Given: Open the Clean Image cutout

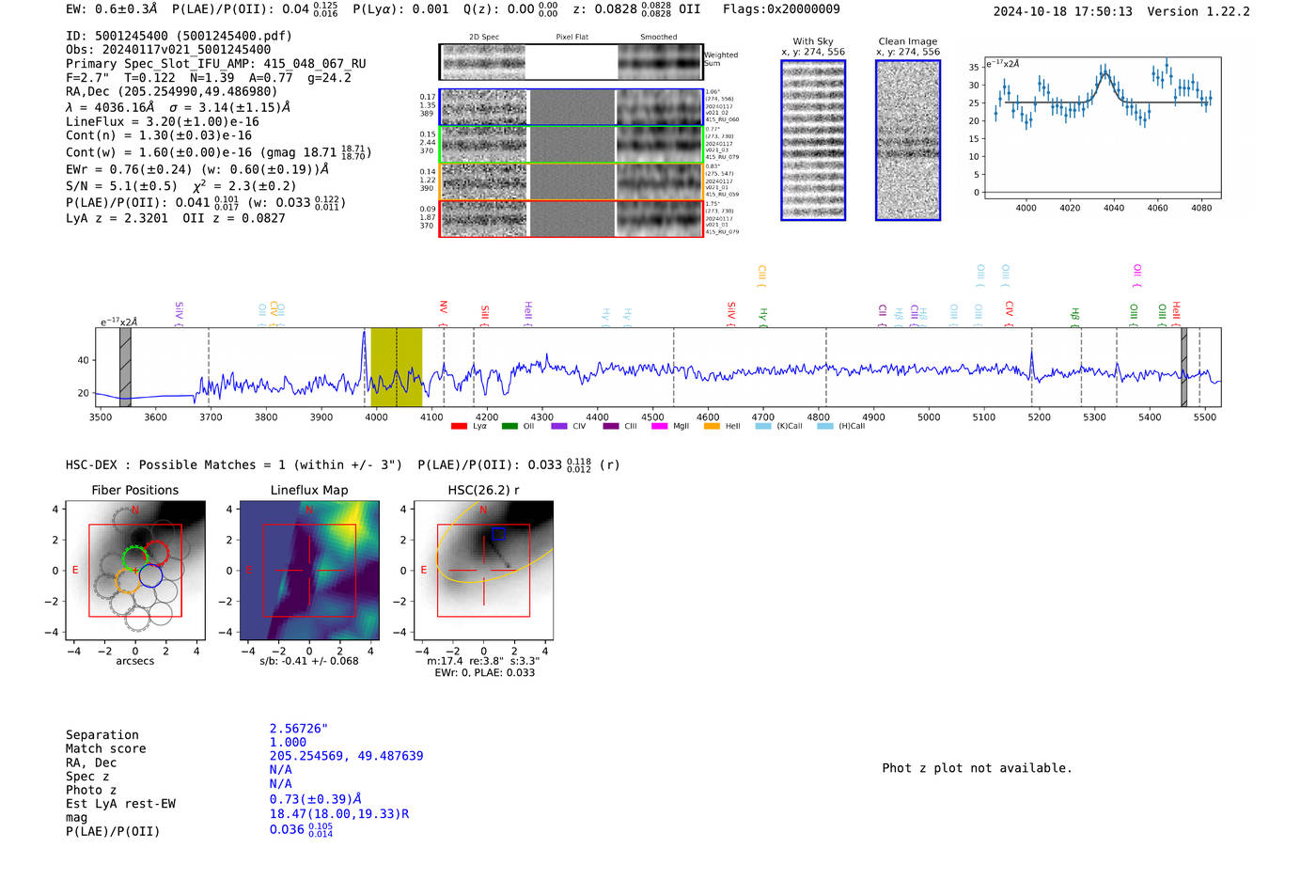Looking at the screenshot, I should 907,140.
